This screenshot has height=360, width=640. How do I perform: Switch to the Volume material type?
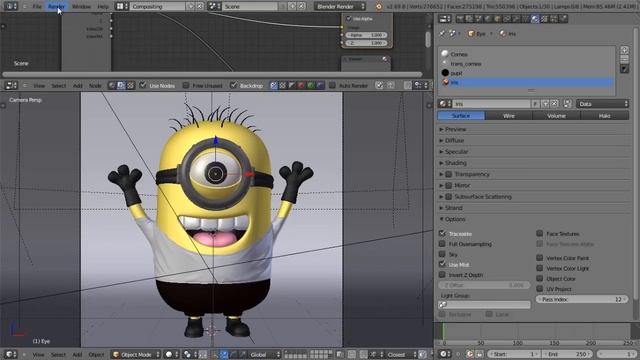point(556,116)
